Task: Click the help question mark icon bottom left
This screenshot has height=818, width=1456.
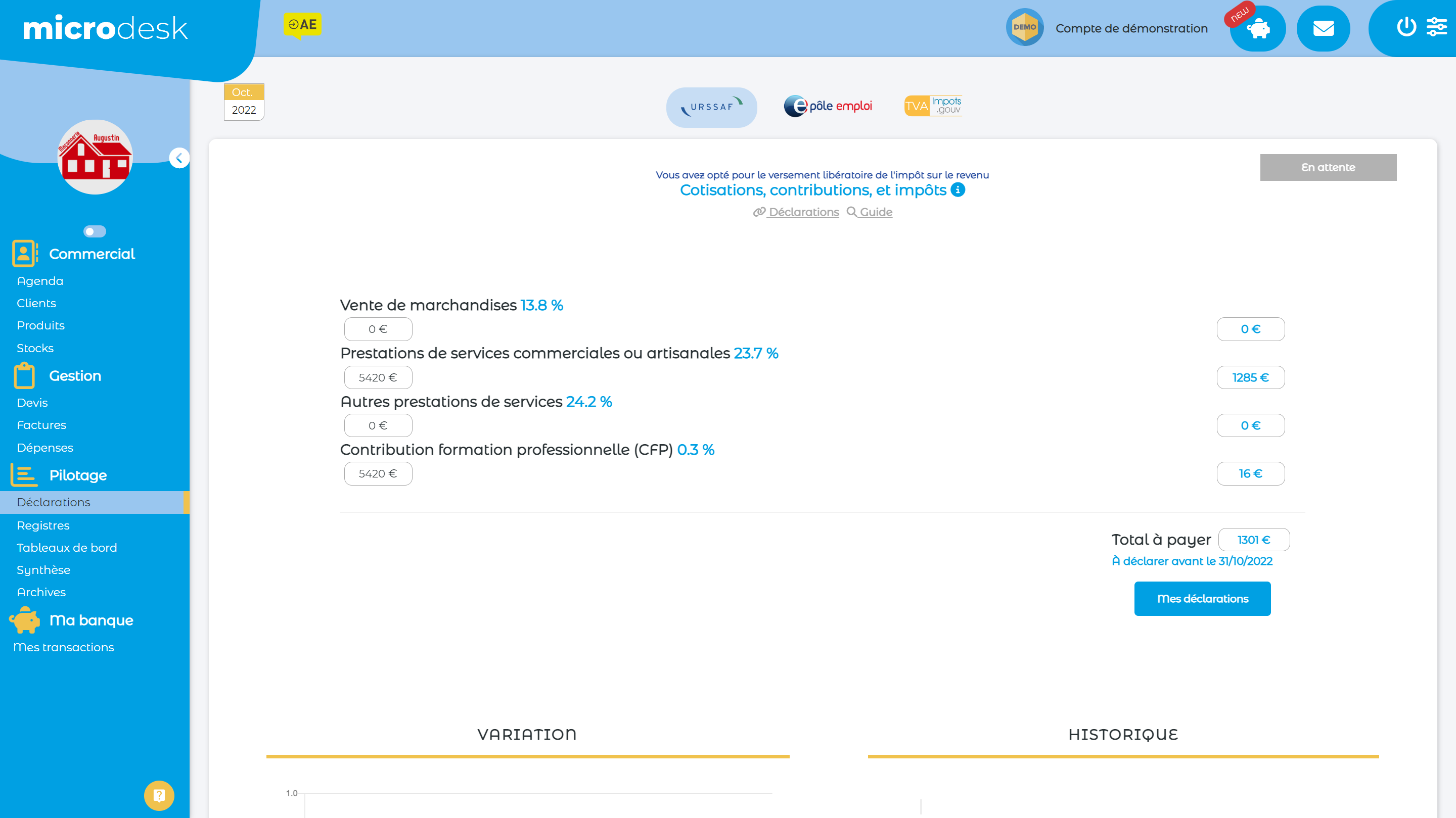Action: [x=159, y=796]
